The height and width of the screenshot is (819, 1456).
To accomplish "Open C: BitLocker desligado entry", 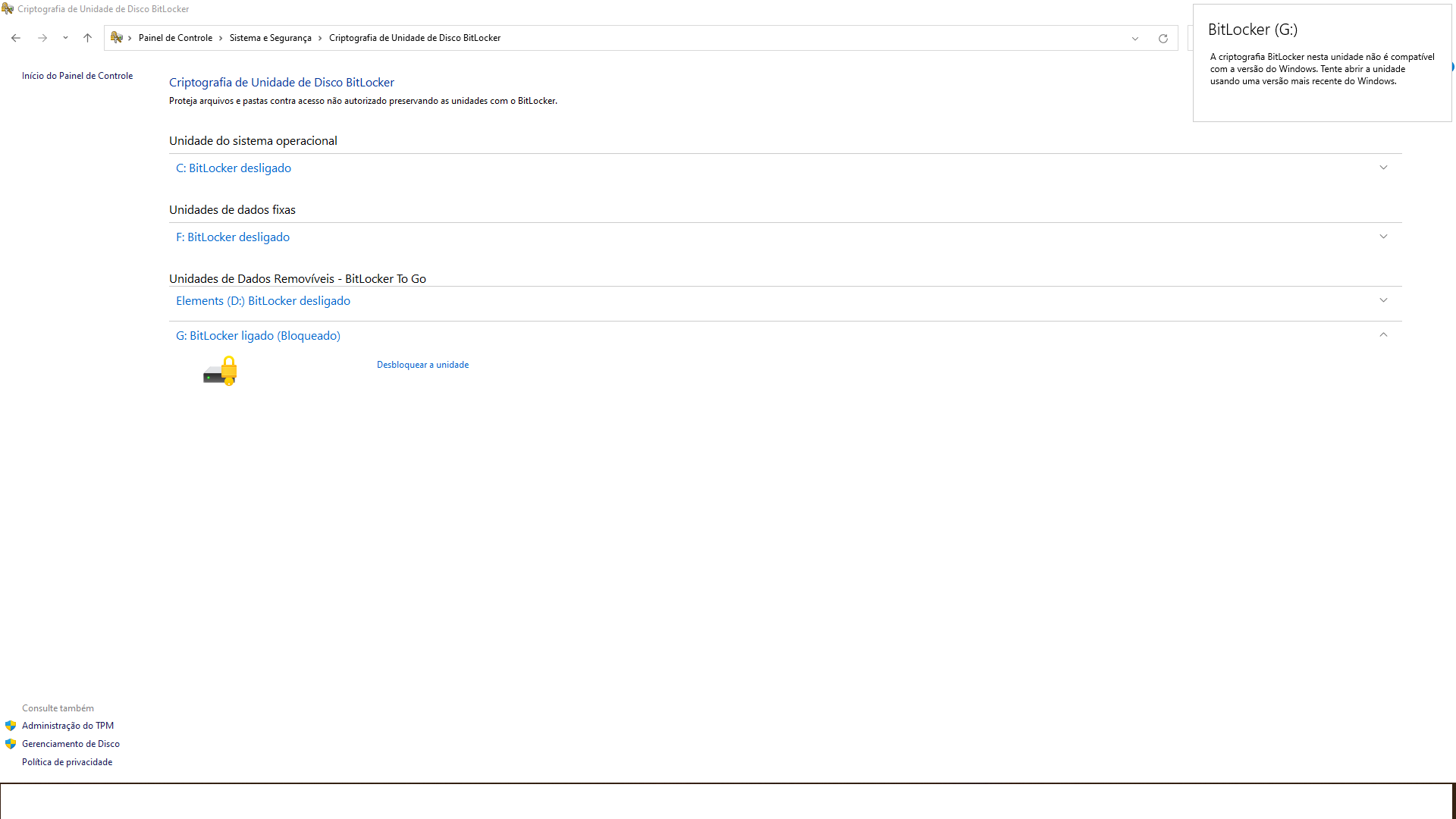I will (234, 168).
